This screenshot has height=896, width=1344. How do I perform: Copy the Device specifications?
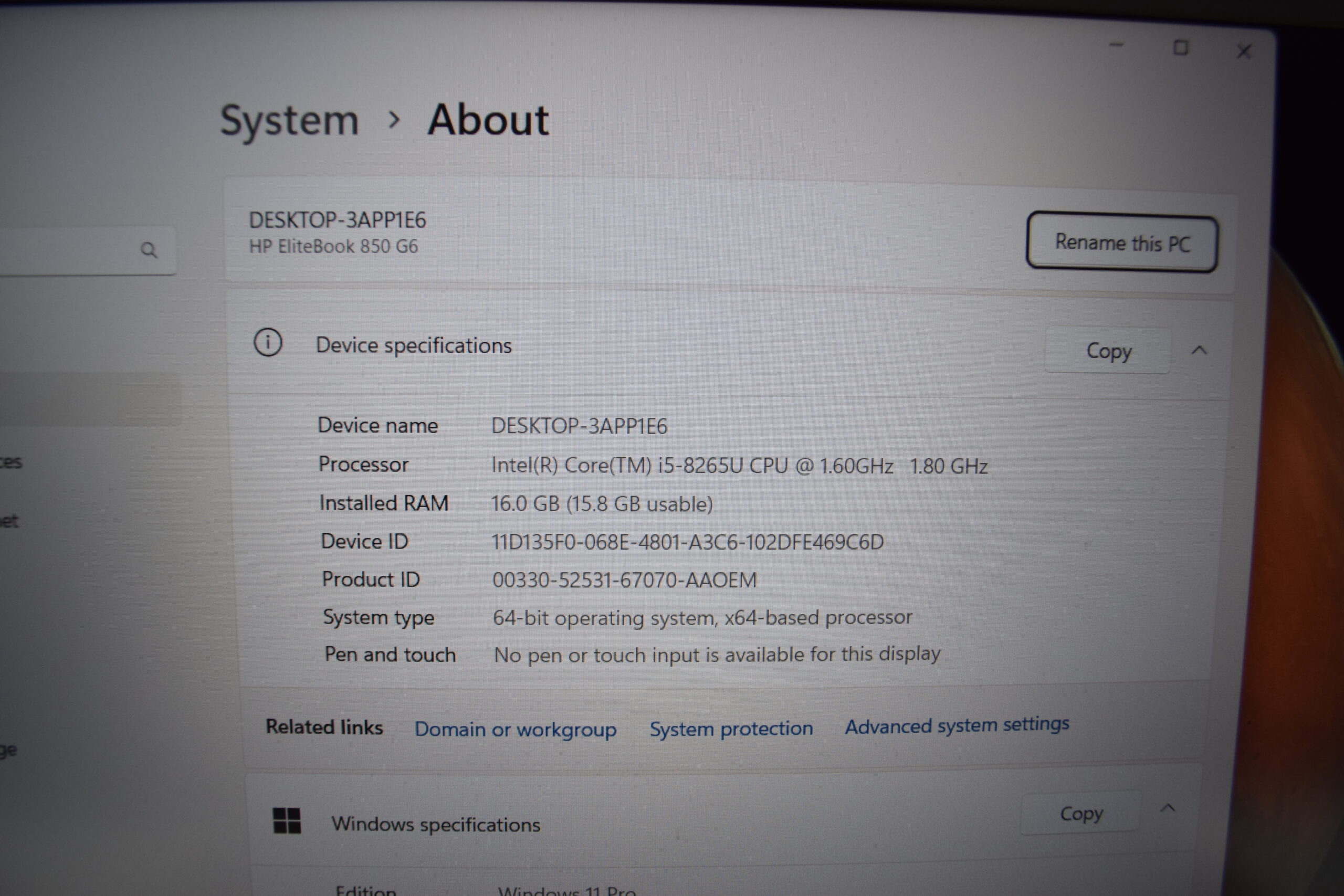1108,350
